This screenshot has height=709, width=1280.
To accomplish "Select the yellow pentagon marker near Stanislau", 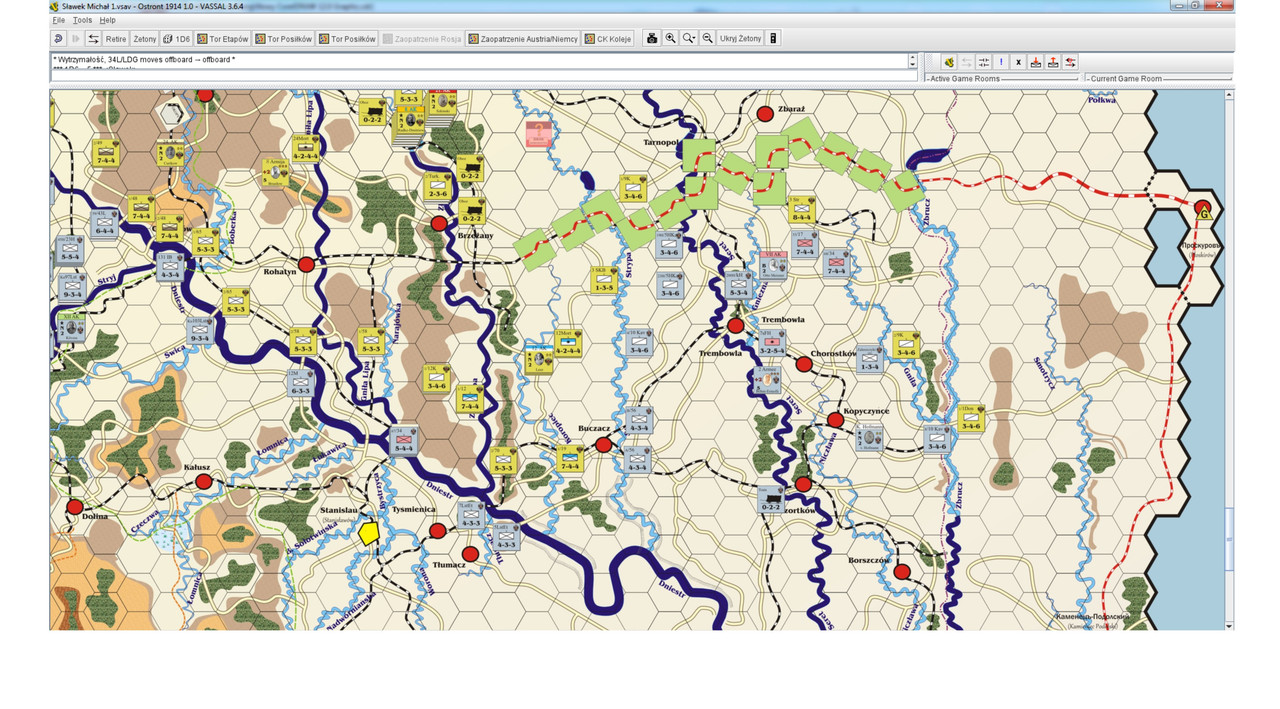I will click(x=370, y=533).
